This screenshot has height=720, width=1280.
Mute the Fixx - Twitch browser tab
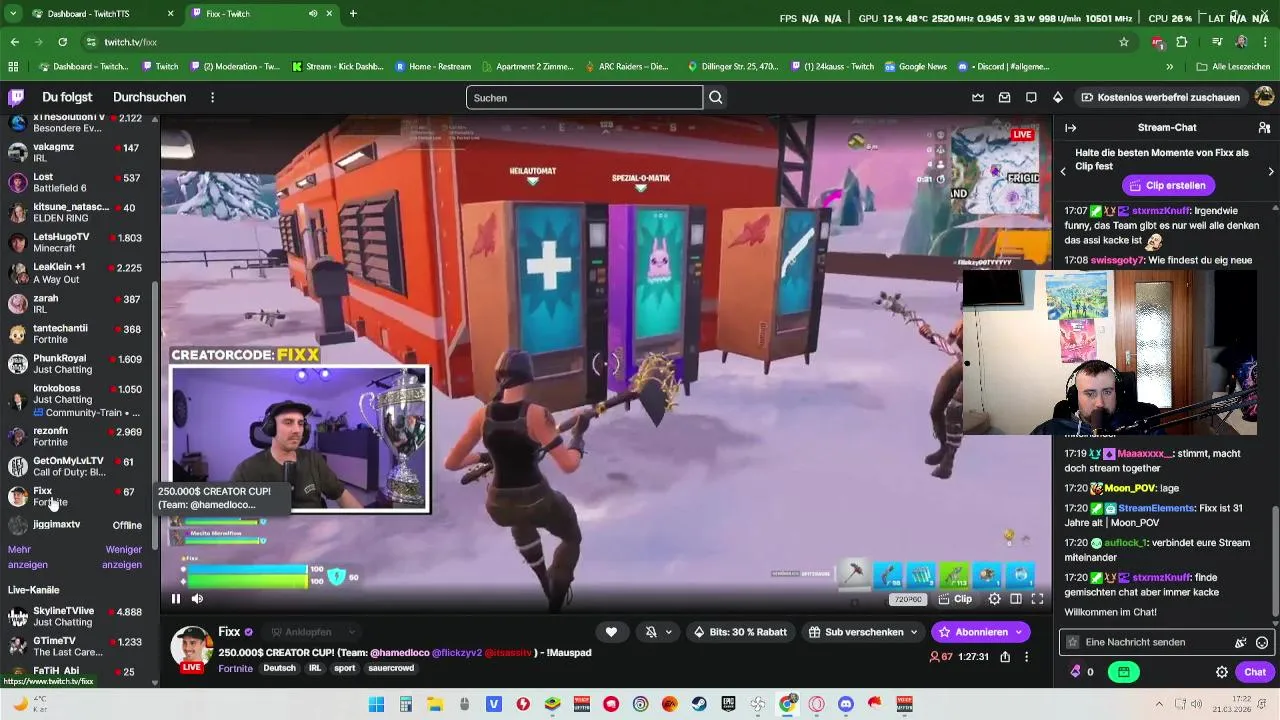pyautogui.click(x=313, y=14)
